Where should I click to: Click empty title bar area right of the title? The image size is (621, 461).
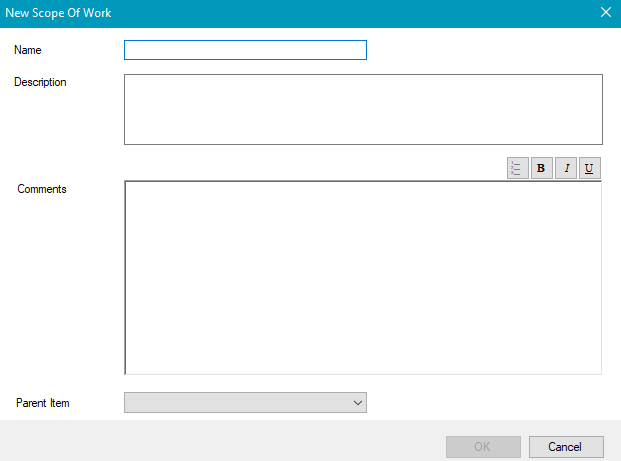pyautogui.click(x=350, y=13)
